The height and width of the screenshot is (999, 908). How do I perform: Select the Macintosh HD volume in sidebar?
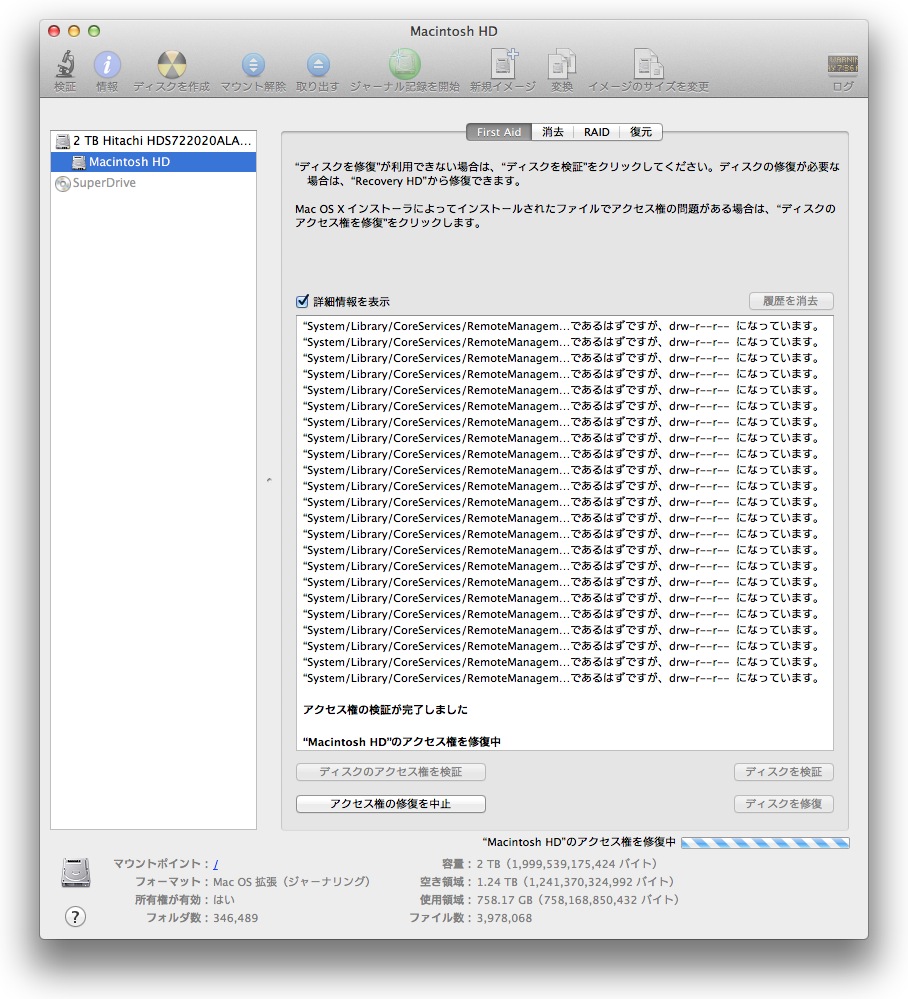(x=129, y=162)
